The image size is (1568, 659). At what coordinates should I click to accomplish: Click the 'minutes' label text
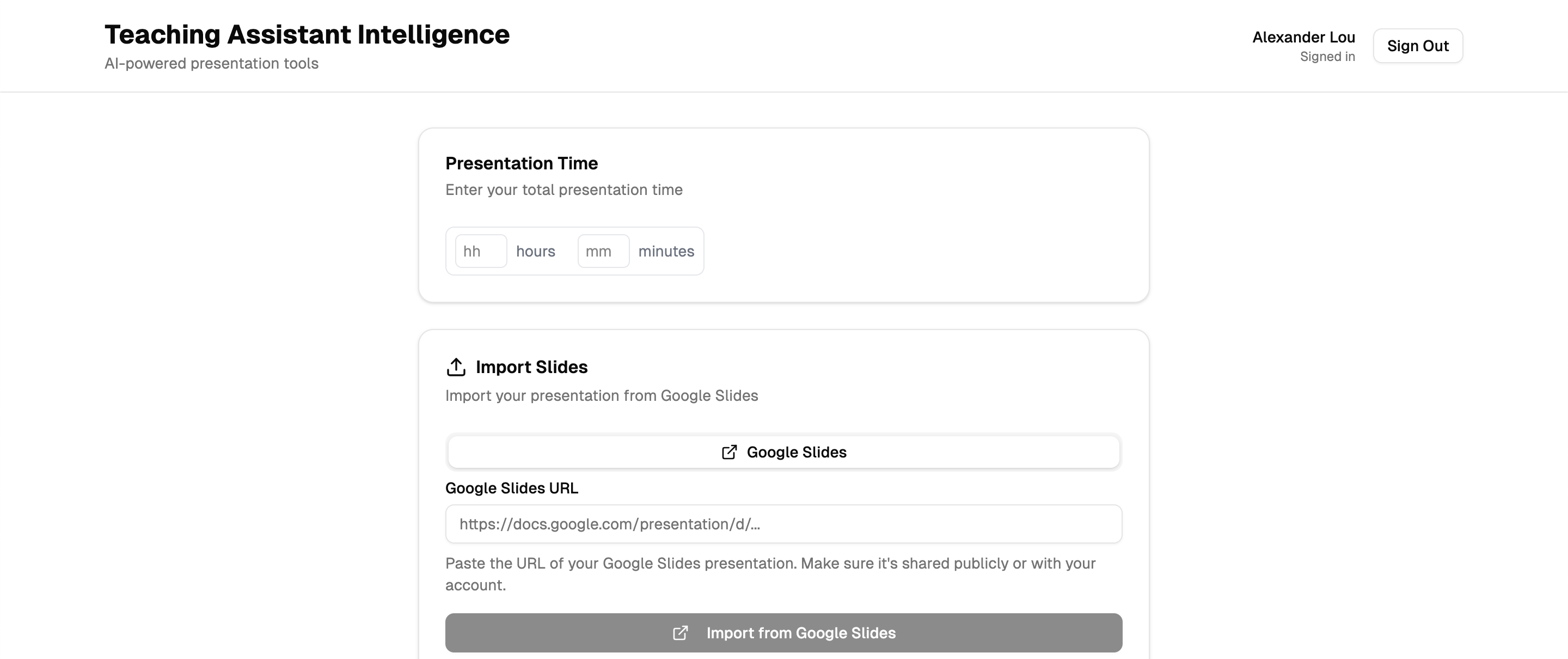[666, 251]
